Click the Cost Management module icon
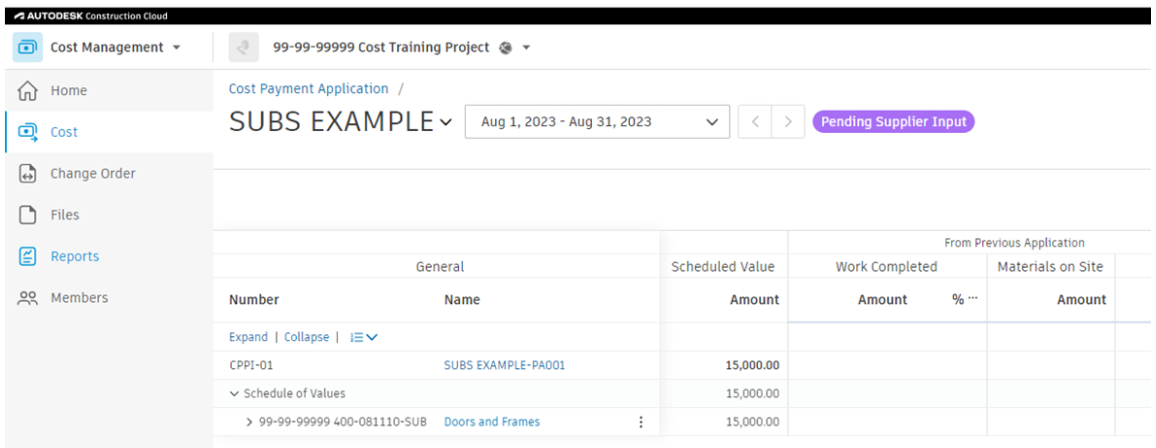Screen dimensions: 1156x448 27,47
